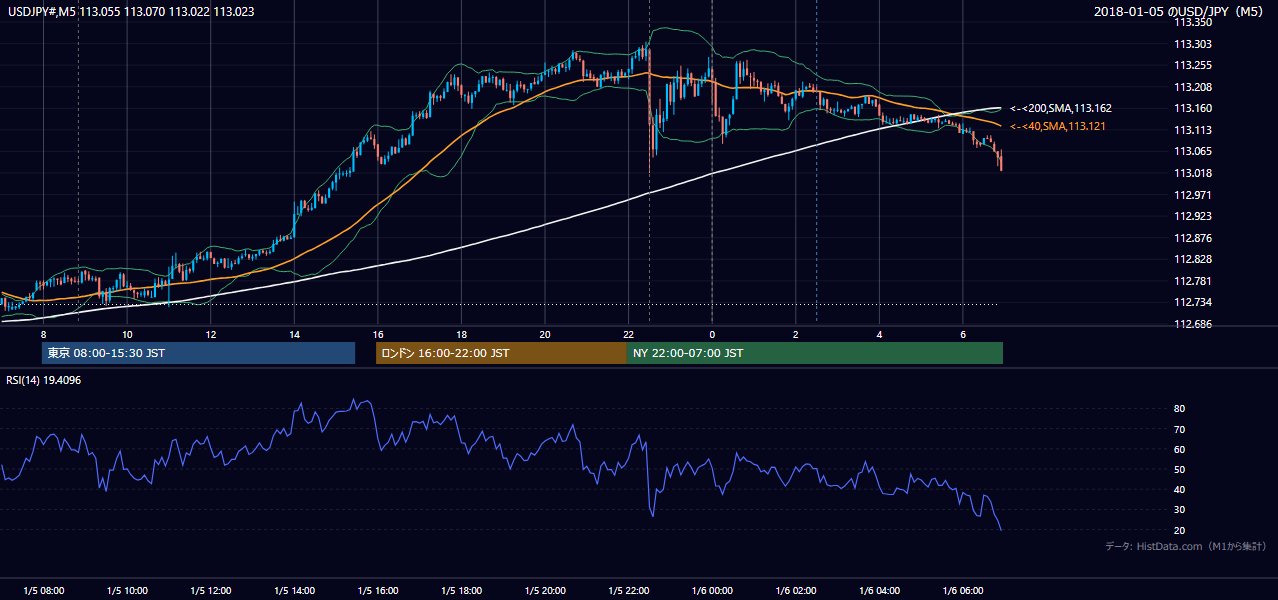
Task: Click price level 112.781 on price axis
Action: 1192,281
